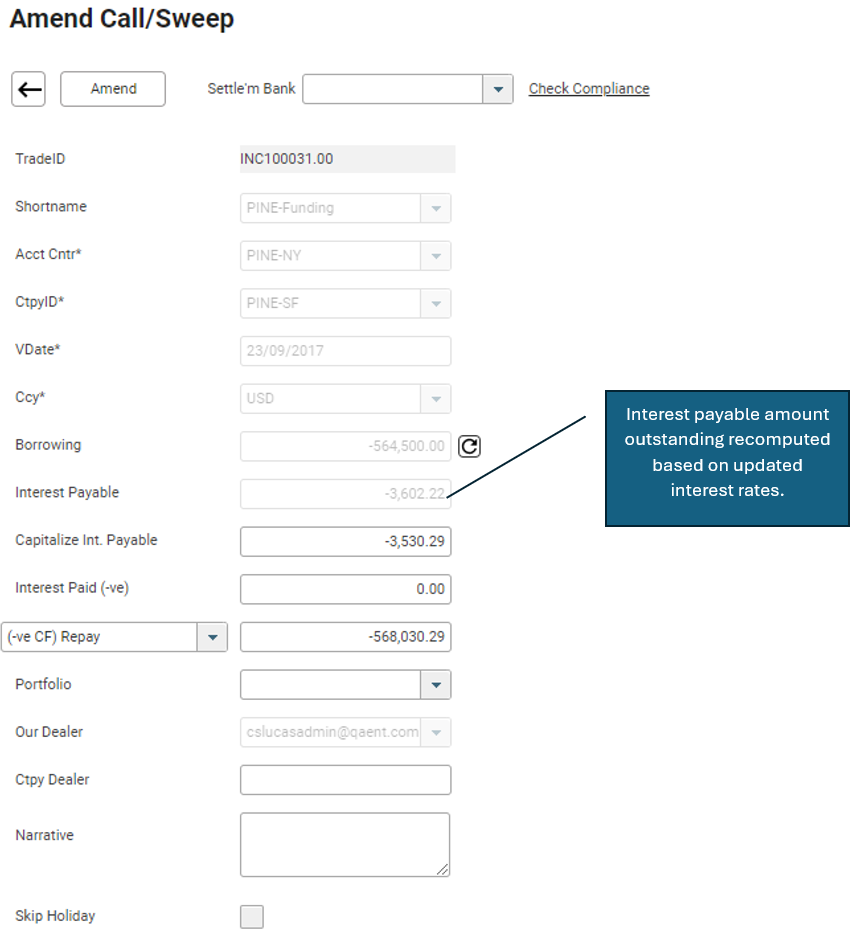Click the Ctpy Dealer text field
This screenshot has height=936, width=859.
tap(345, 780)
